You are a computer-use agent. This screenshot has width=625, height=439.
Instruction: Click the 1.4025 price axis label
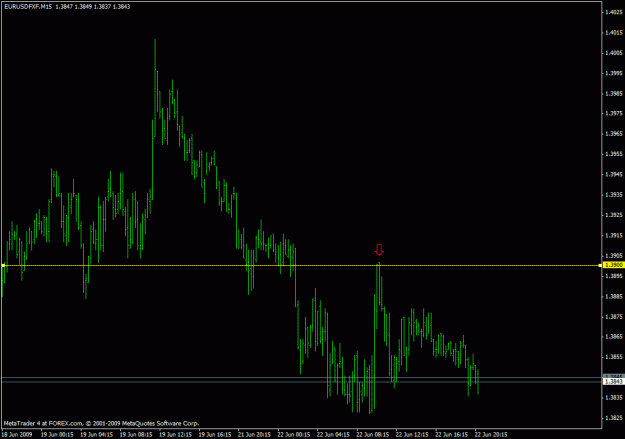pyautogui.click(x=614, y=12)
